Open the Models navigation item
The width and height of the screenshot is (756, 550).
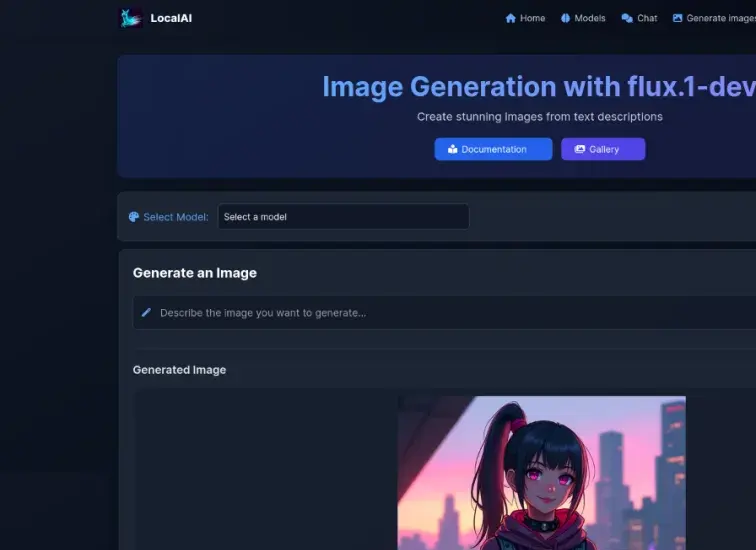point(589,18)
